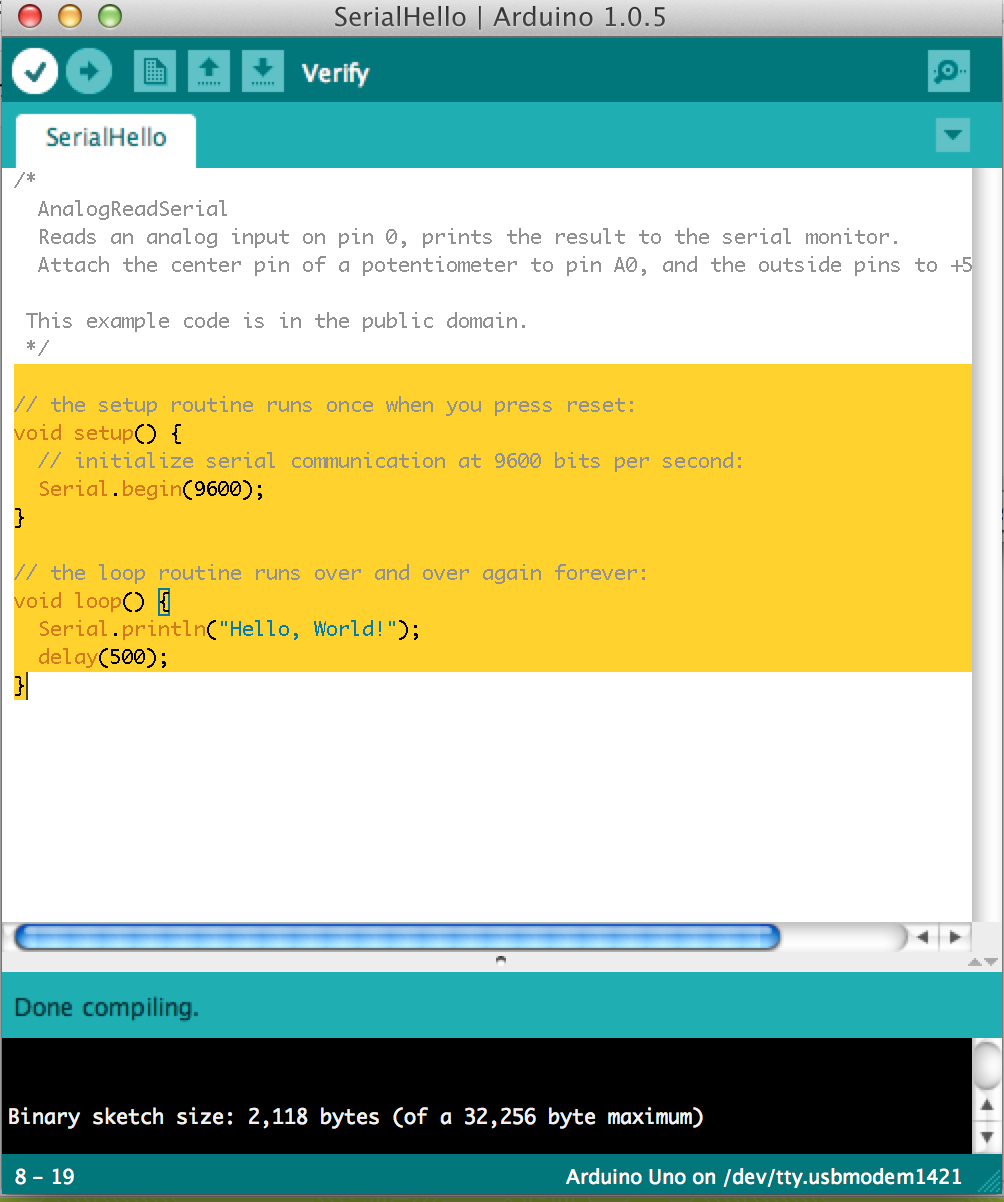Open the Serial Monitor magnifier icon

point(948,71)
